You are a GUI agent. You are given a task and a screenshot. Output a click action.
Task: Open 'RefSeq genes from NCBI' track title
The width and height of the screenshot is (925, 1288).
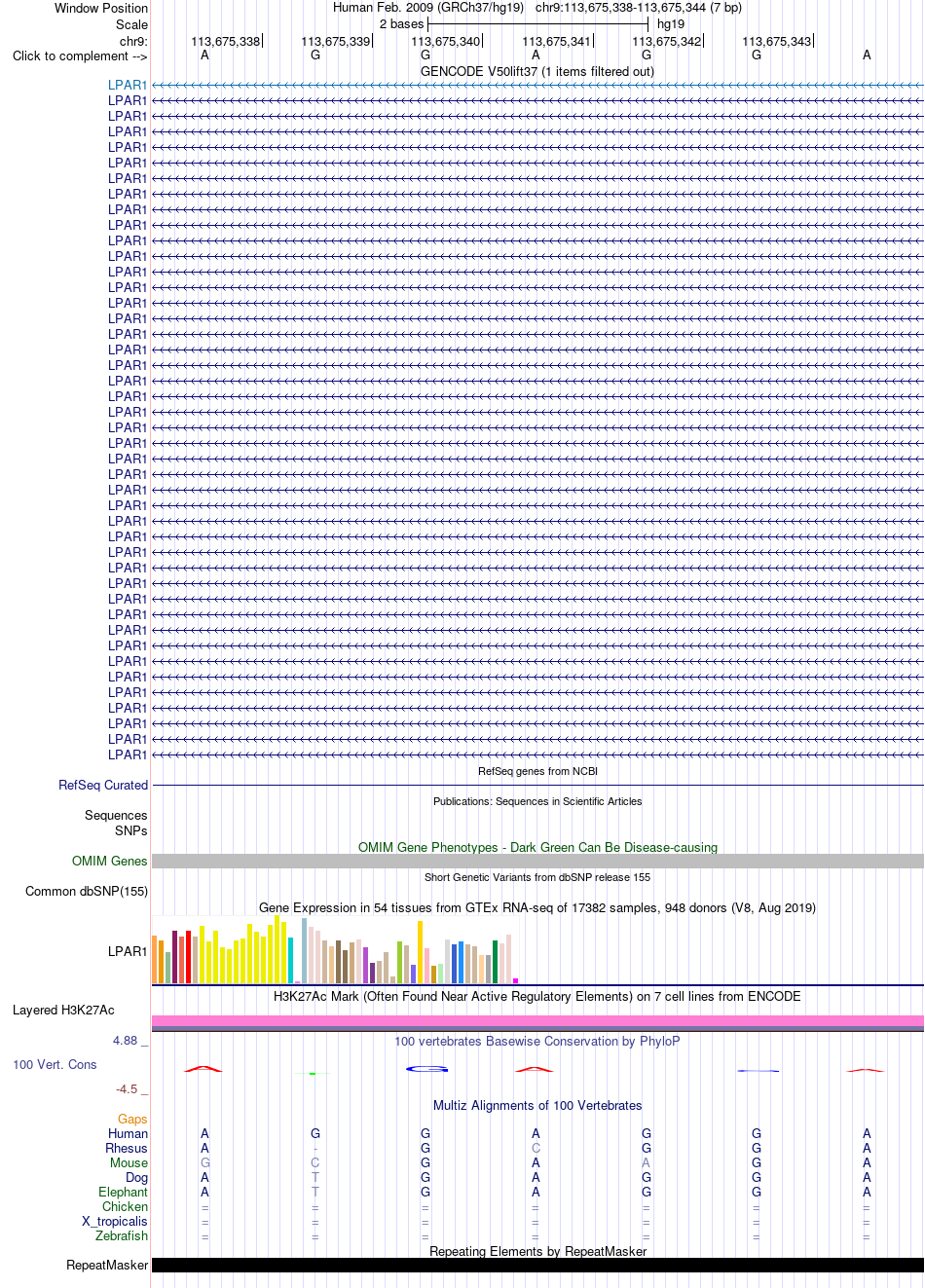[x=537, y=771]
